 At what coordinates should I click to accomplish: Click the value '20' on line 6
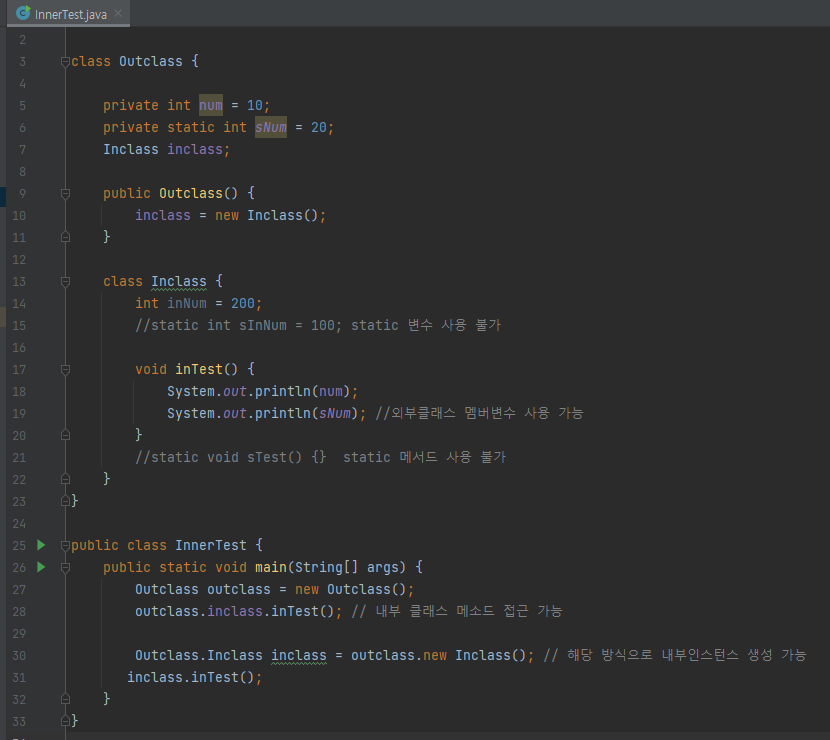click(319, 127)
